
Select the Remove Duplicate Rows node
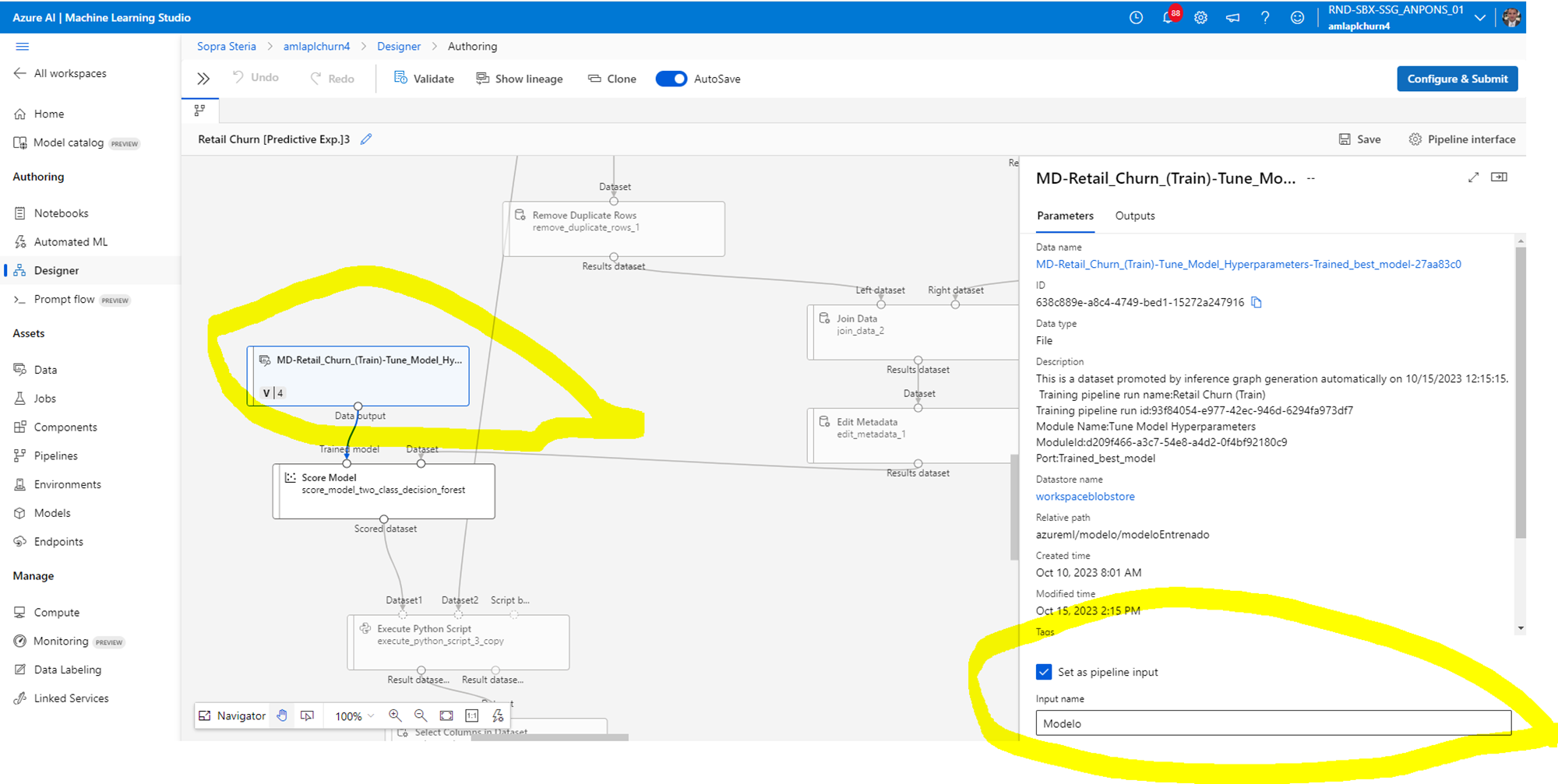coord(615,229)
